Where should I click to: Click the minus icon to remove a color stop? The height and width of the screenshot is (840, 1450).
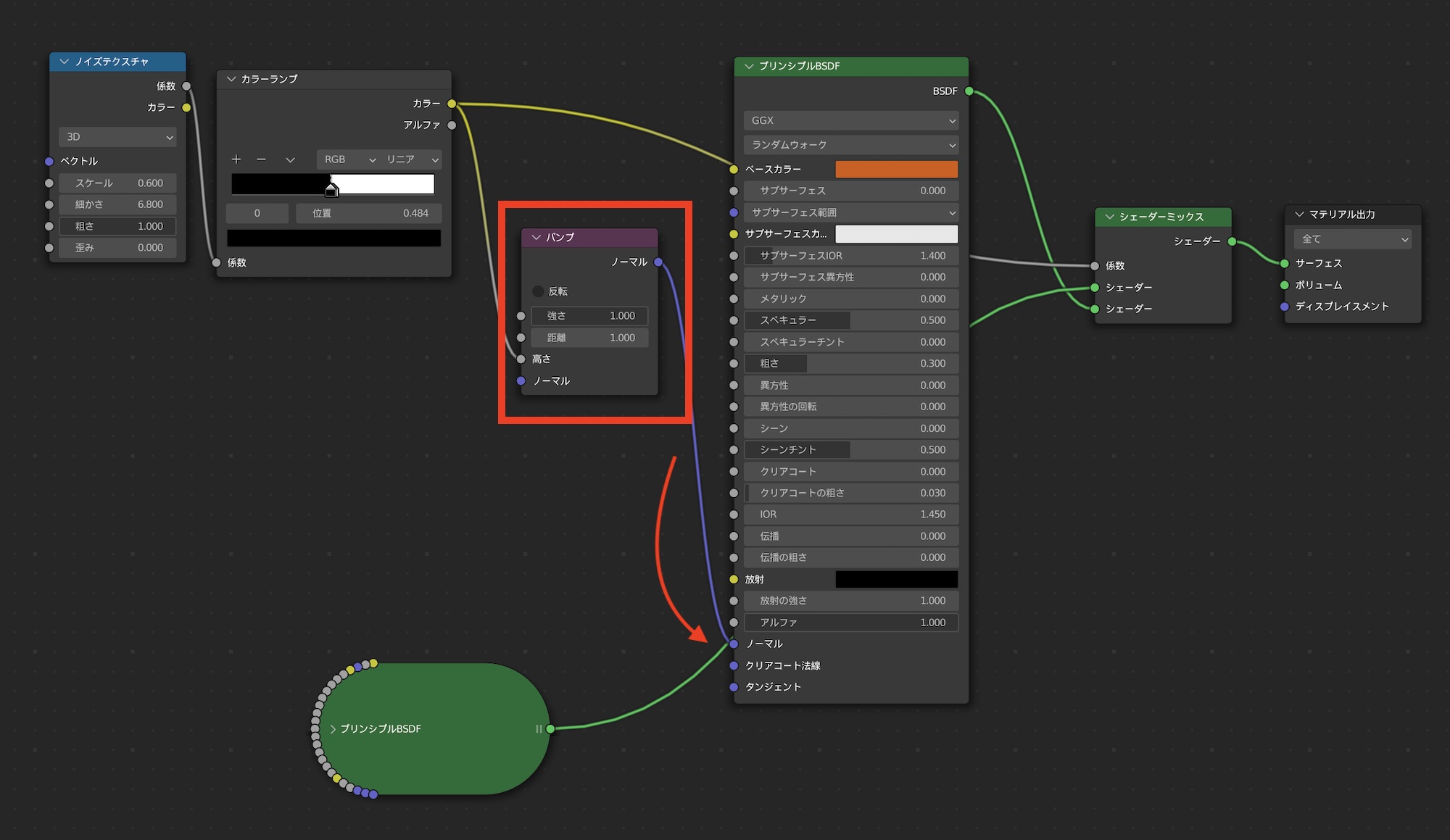point(261,159)
